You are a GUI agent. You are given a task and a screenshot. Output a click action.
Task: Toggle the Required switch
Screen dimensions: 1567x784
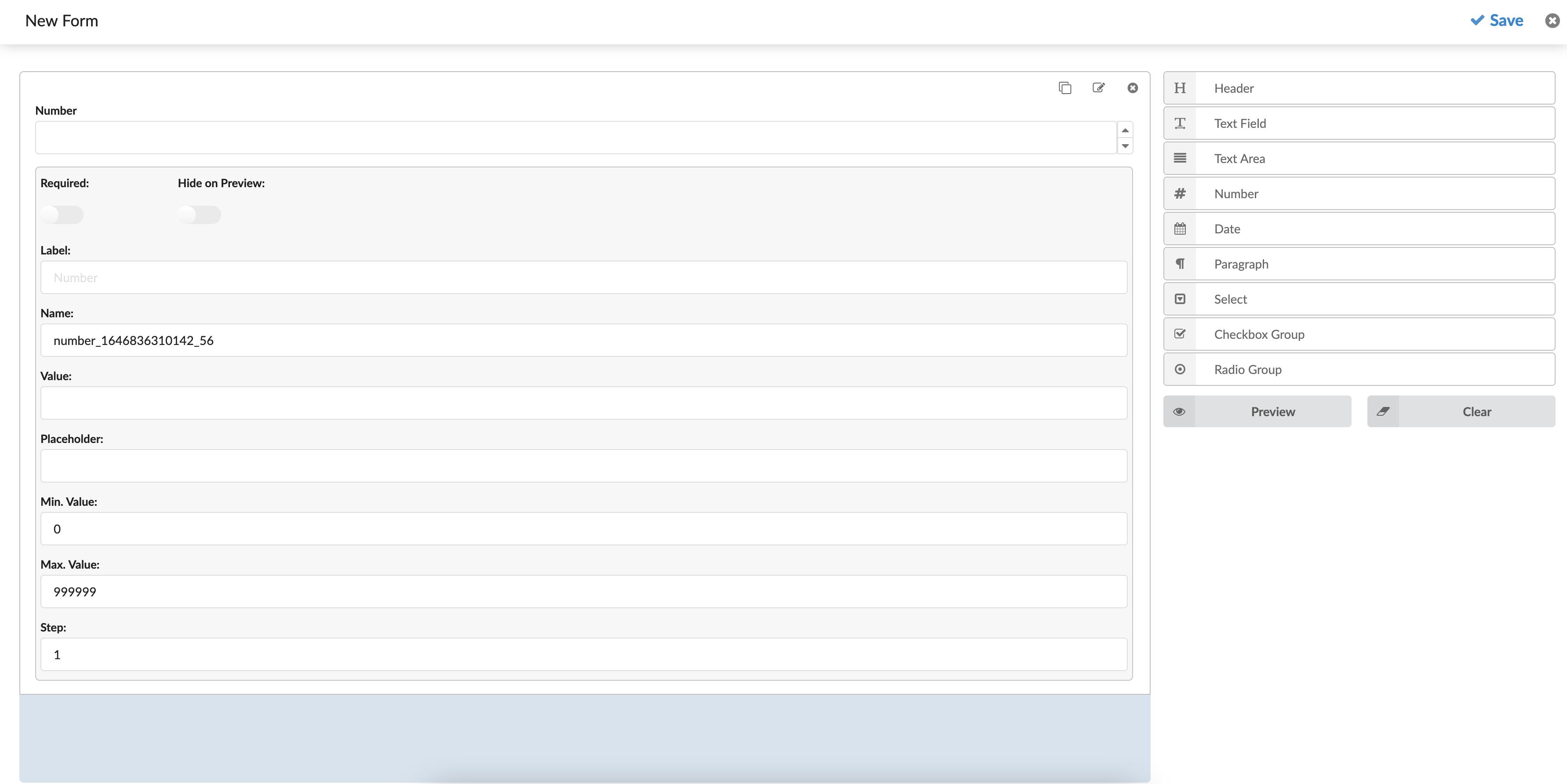coord(62,215)
